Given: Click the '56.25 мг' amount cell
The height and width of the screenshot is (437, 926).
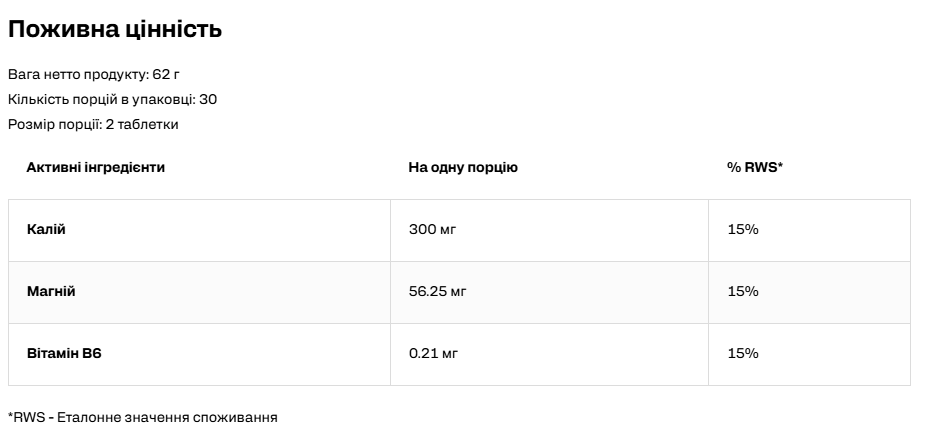Looking at the screenshot, I should click(438, 292).
